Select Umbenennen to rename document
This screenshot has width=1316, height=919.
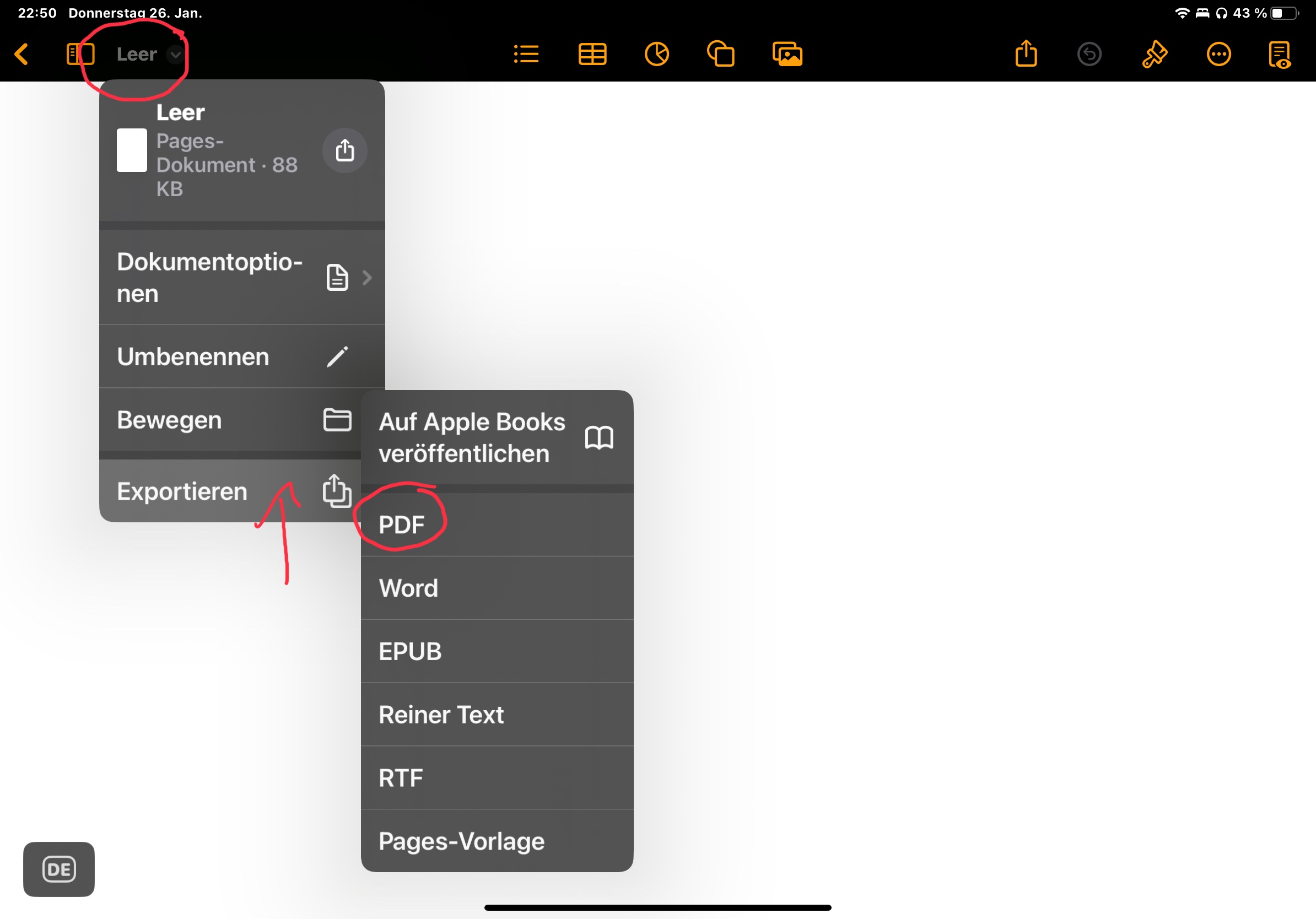click(x=241, y=357)
